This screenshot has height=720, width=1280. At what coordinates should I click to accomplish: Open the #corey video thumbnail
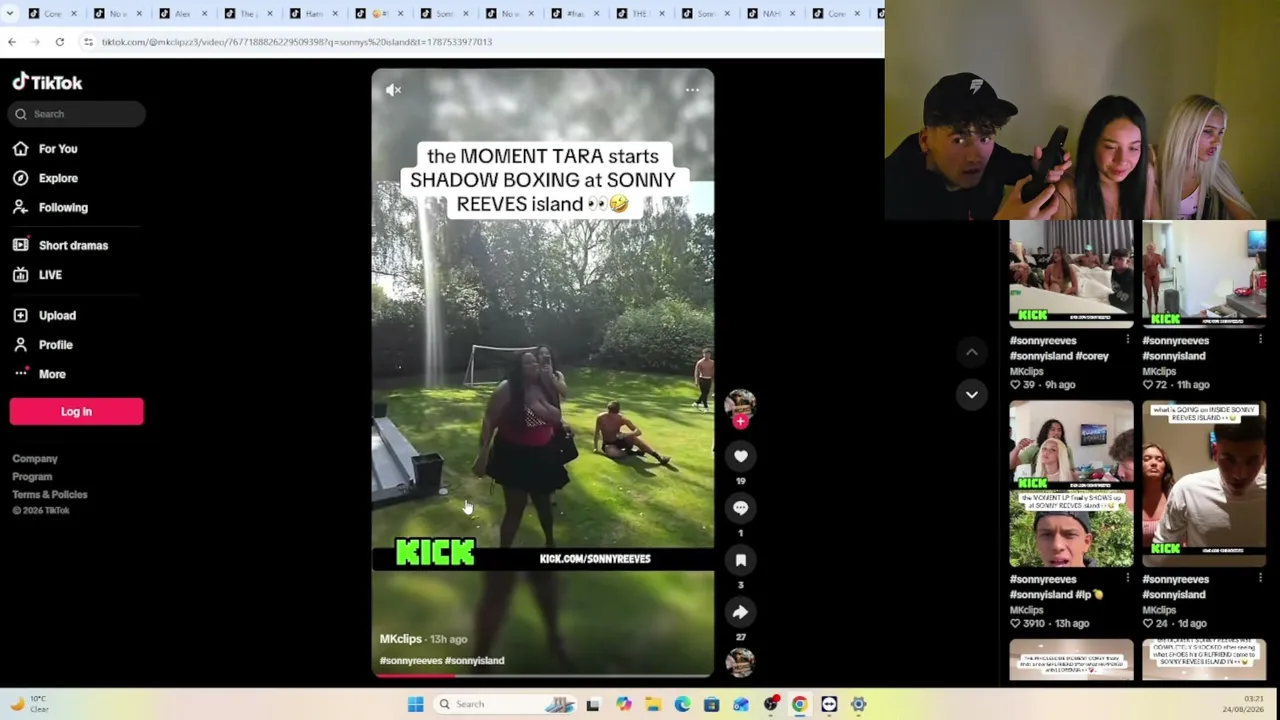click(x=1071, y=275)
